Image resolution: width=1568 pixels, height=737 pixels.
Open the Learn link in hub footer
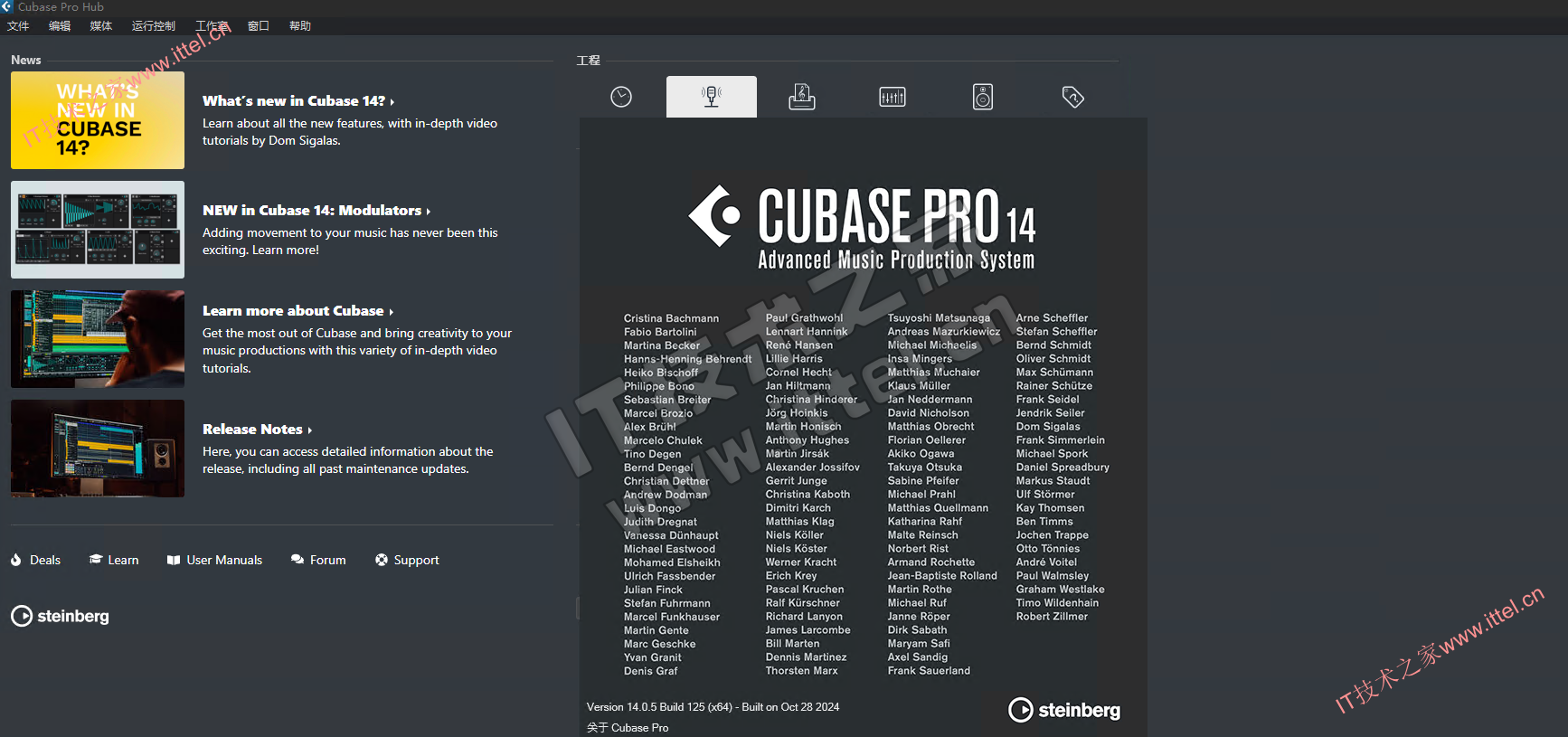114,561
